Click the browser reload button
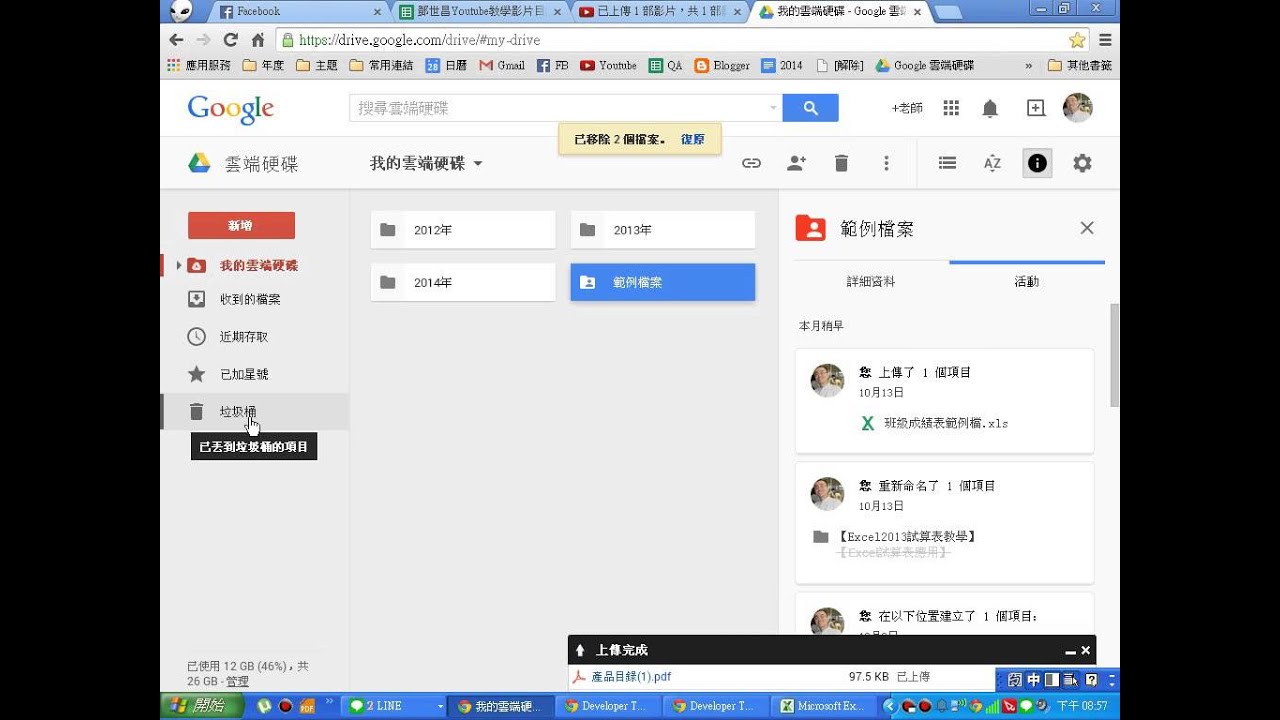The width and height of the screenshot is (1280, 720). click(x=230, y=40)
